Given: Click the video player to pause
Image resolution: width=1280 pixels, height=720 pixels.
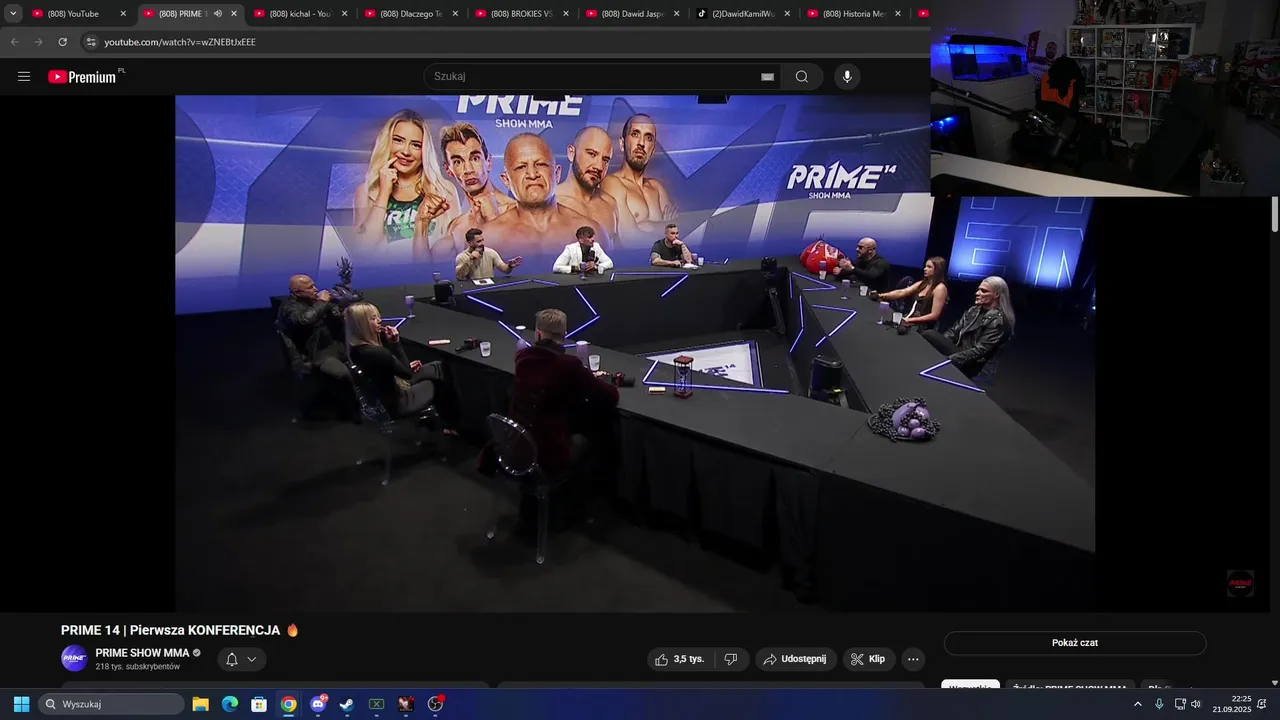Looking at the screenshot, I should (x=635, y=352).
